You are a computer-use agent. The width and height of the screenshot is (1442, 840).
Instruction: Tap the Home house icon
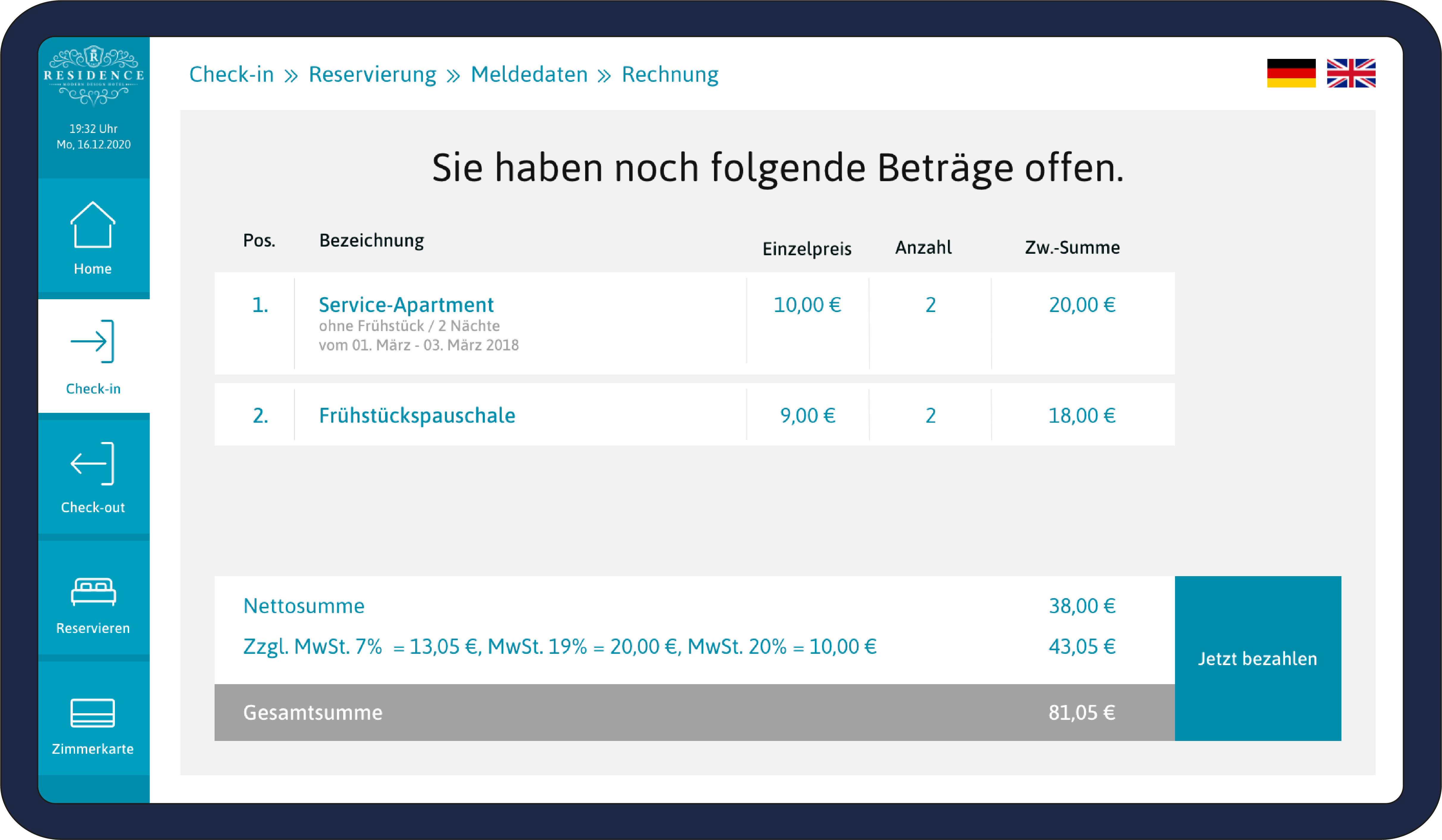(x=93, y=225)
